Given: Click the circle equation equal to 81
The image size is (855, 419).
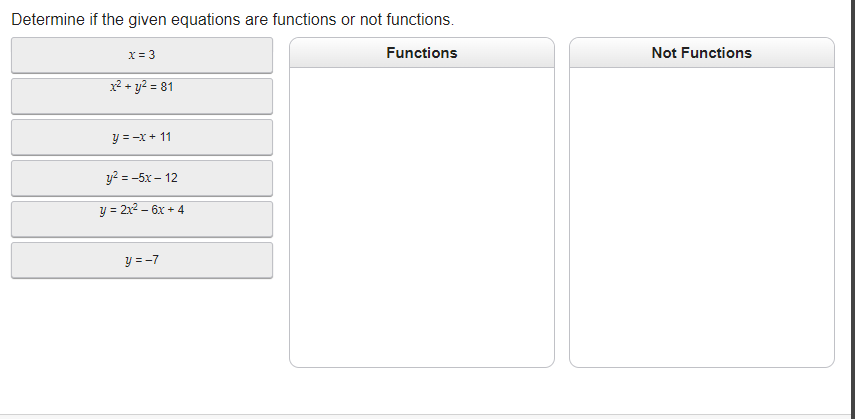Looking at the screenshot, I should pyautogui.click(x=142, y=87).
